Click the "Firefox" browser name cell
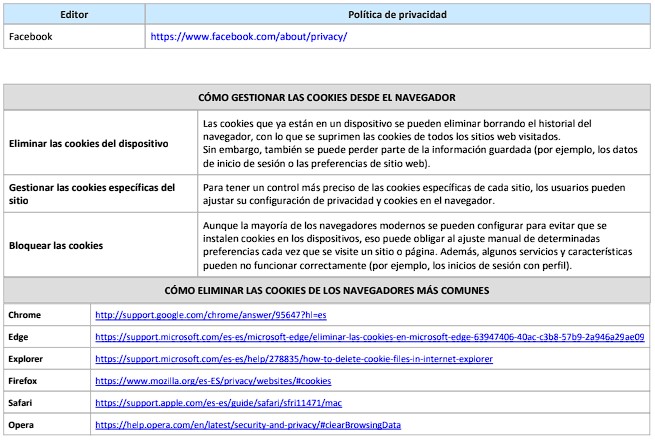 (x=24, y=381)
